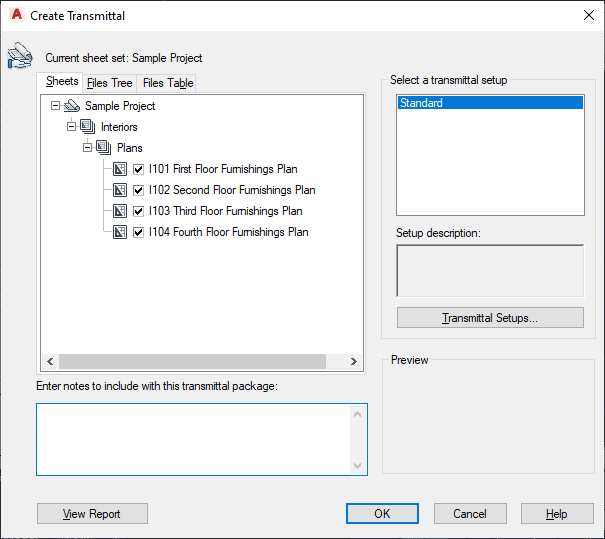
Task: Click the AutoCAD logo in title bar
Action: (x=16, y=15)
